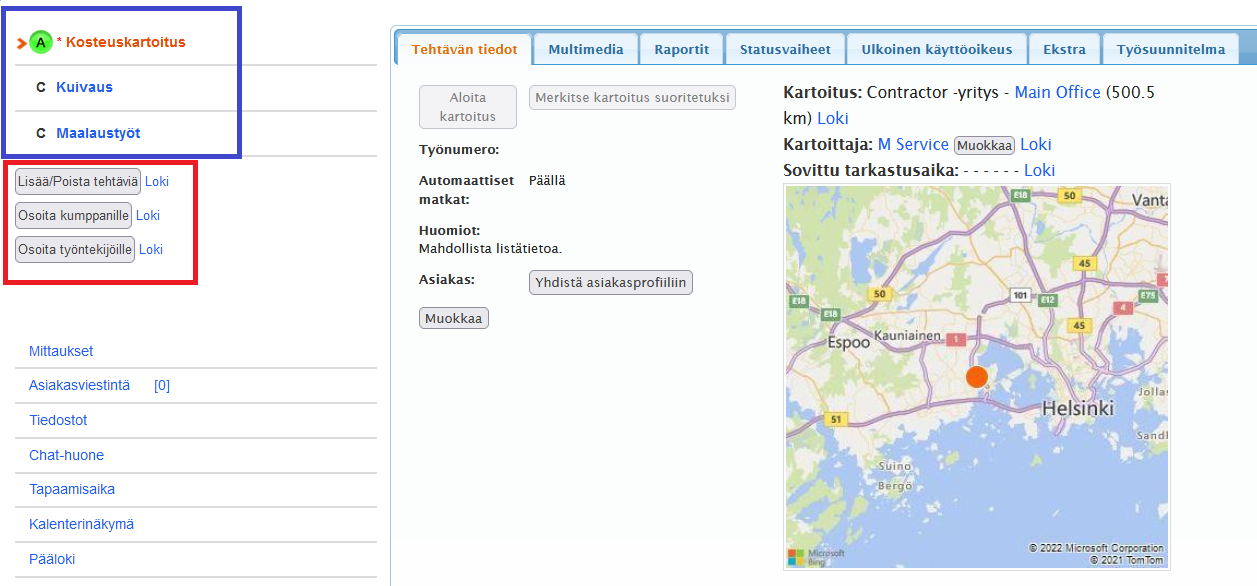Click the Muokkaa button next to Kartoittaja

click(x=984, y=145)
